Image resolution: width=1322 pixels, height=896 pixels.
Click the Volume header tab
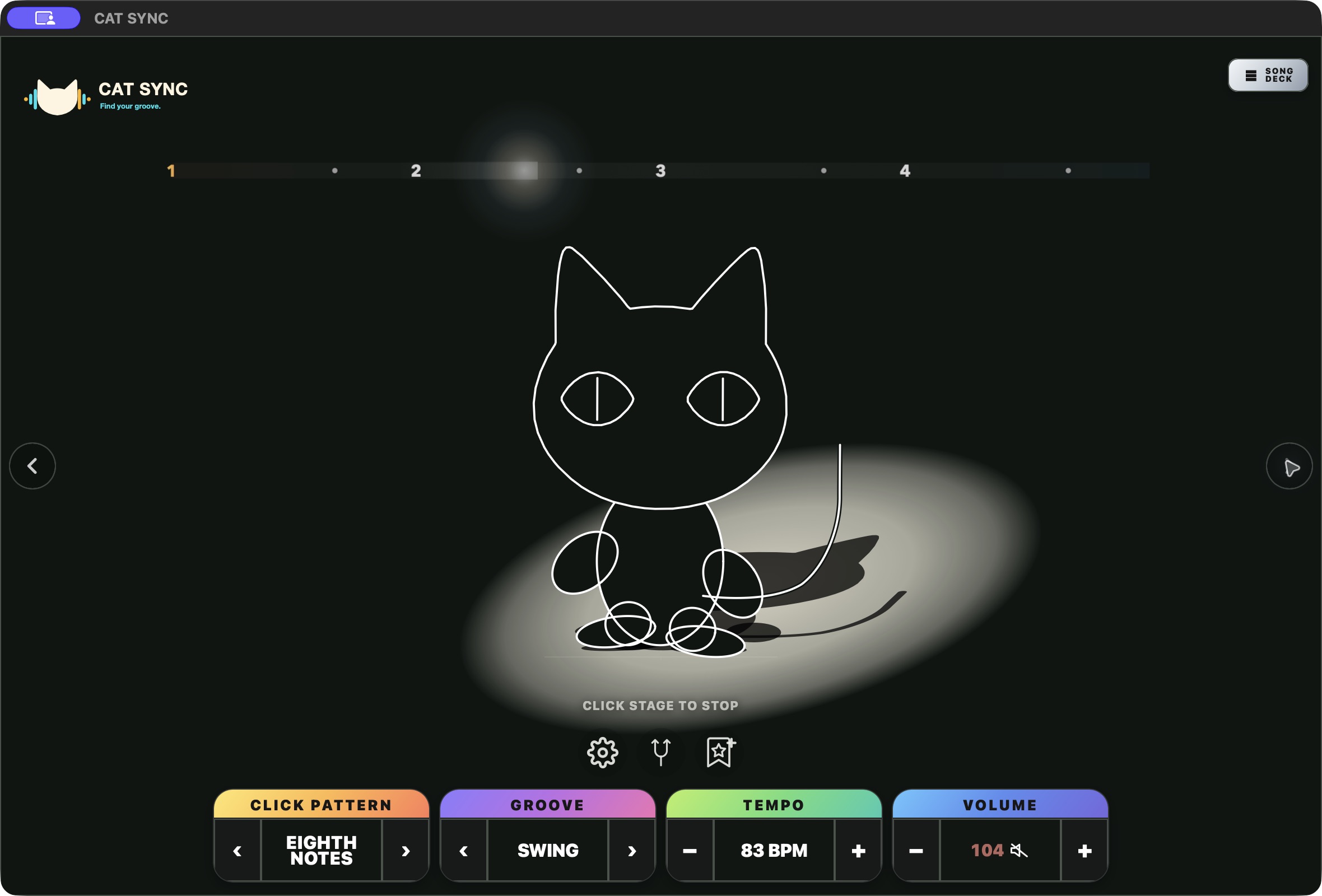click(x=1000, y=805)
